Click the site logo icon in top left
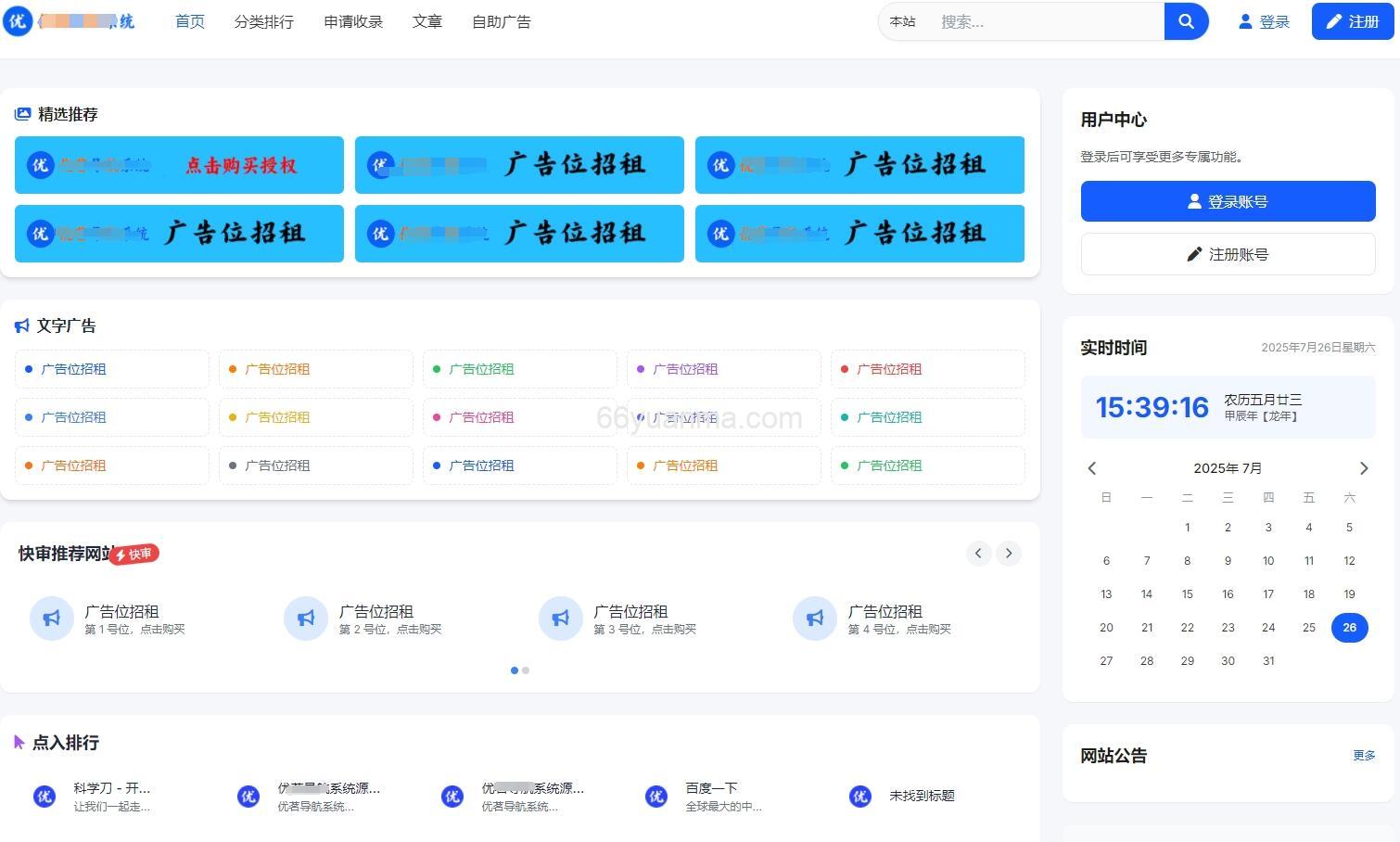The height and width of the screenshot is (842, 1400). (19, 20)
